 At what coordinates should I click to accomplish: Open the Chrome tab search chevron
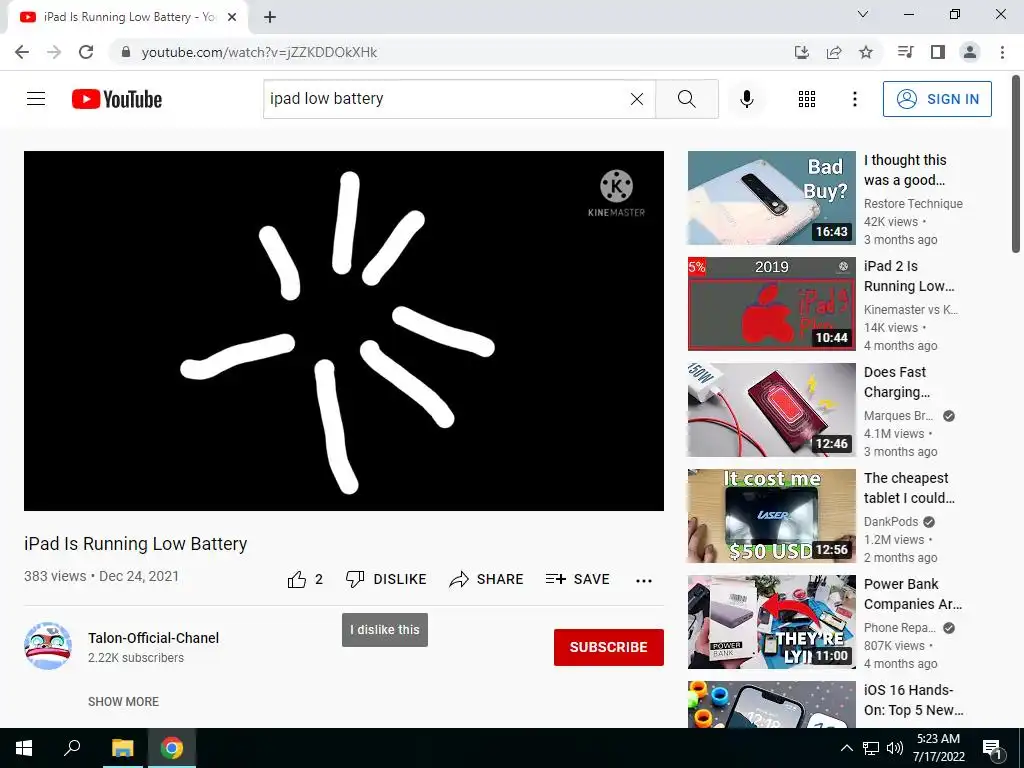pyautogui.click(x=863, y=14)
